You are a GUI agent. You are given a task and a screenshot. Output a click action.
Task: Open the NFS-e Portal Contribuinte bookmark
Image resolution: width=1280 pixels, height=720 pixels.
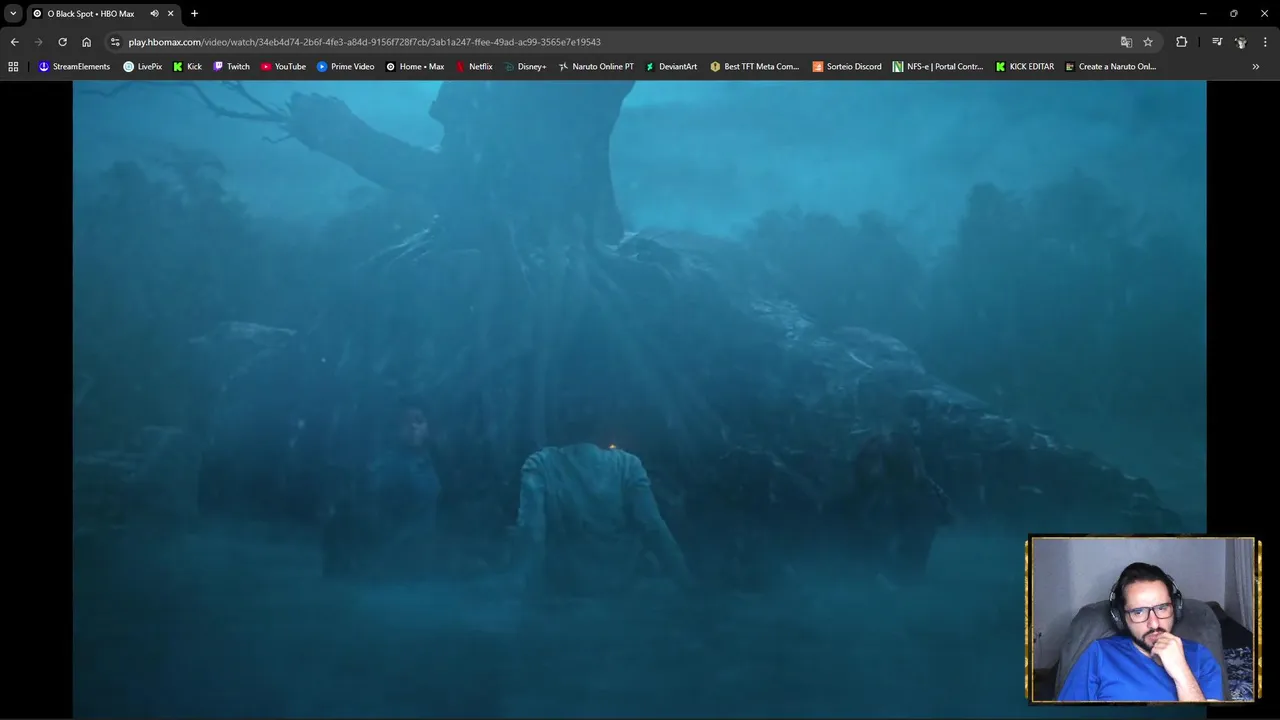(938, 67)
